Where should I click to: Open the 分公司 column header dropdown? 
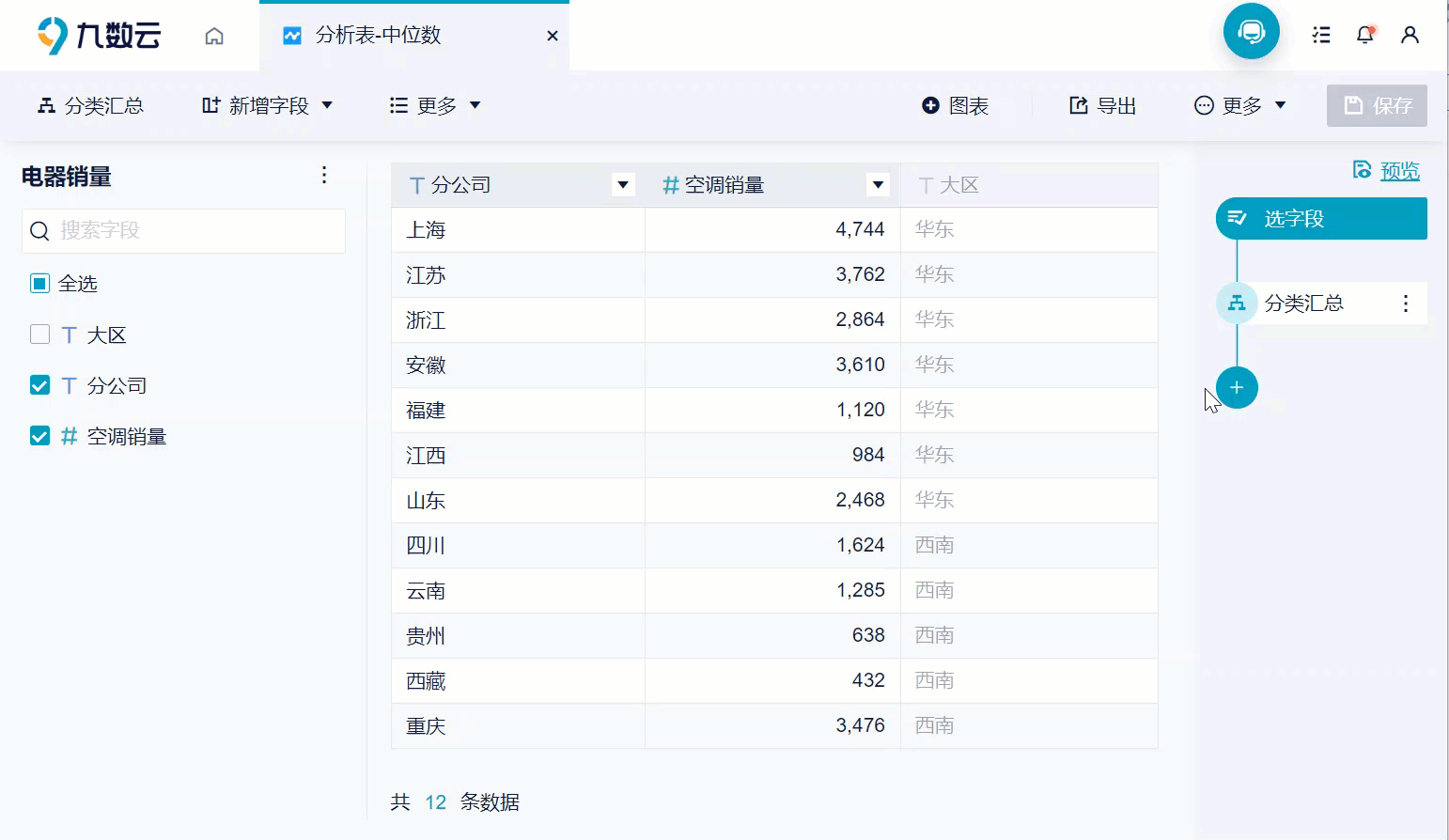622,185
